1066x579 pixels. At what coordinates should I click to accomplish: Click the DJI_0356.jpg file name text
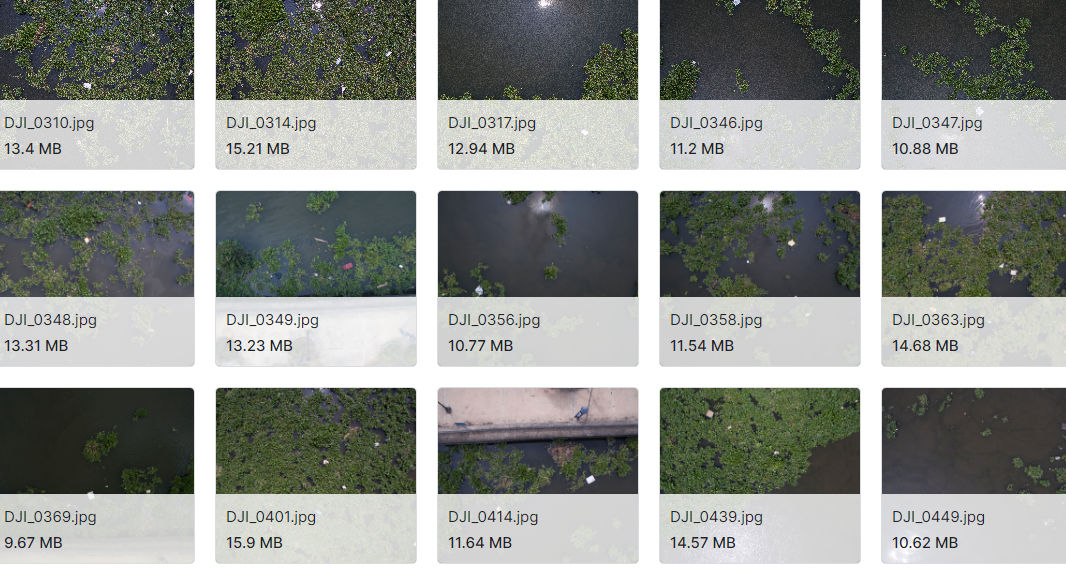494,320
